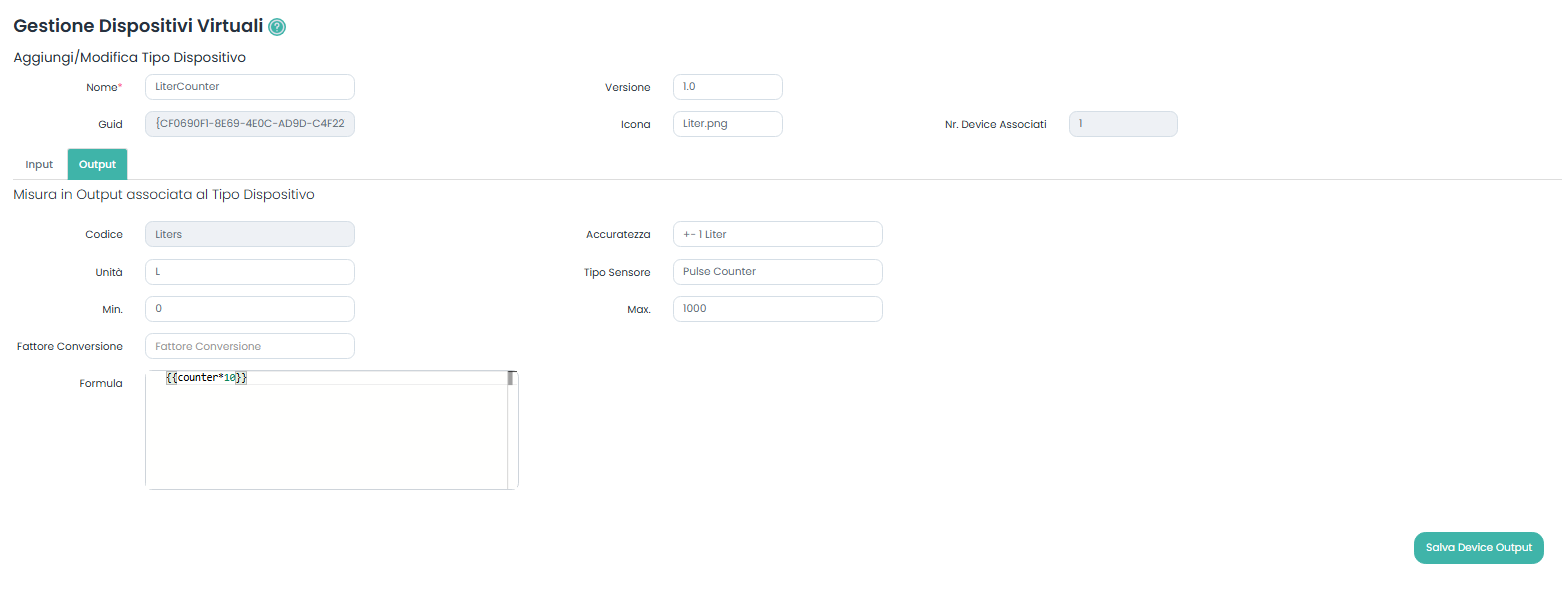This screenshot has width=1562, height=589.
Task: Click the Min. value field
Action: 249,309
